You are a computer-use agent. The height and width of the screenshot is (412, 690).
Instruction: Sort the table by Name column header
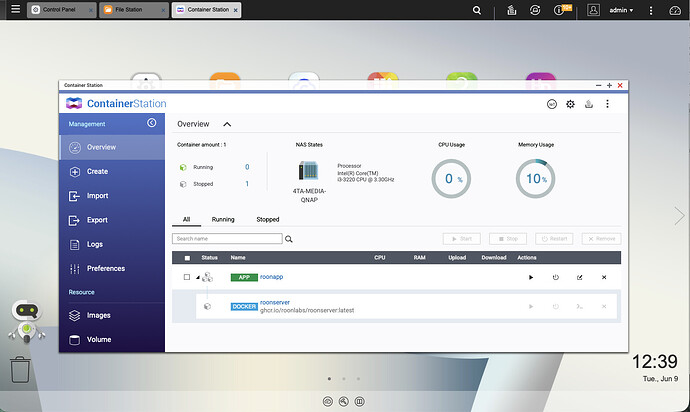238,258
